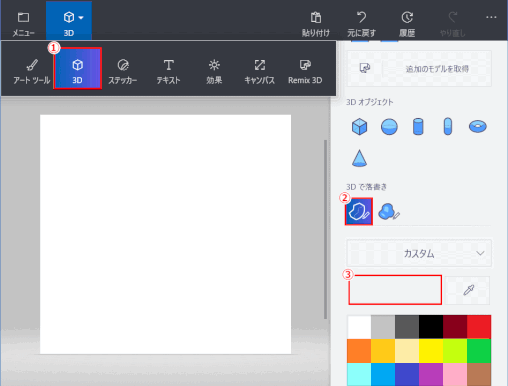Screen dimensions: 508x386
Task: Select the capsule 3D object
Action: [448, 127]
